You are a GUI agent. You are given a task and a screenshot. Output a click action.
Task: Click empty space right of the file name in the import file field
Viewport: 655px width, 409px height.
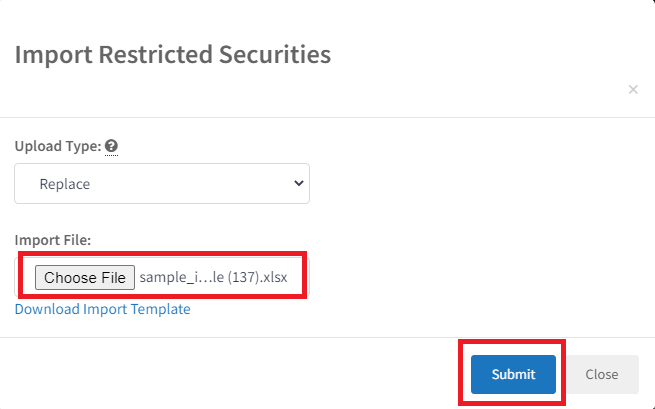(296, 277)
